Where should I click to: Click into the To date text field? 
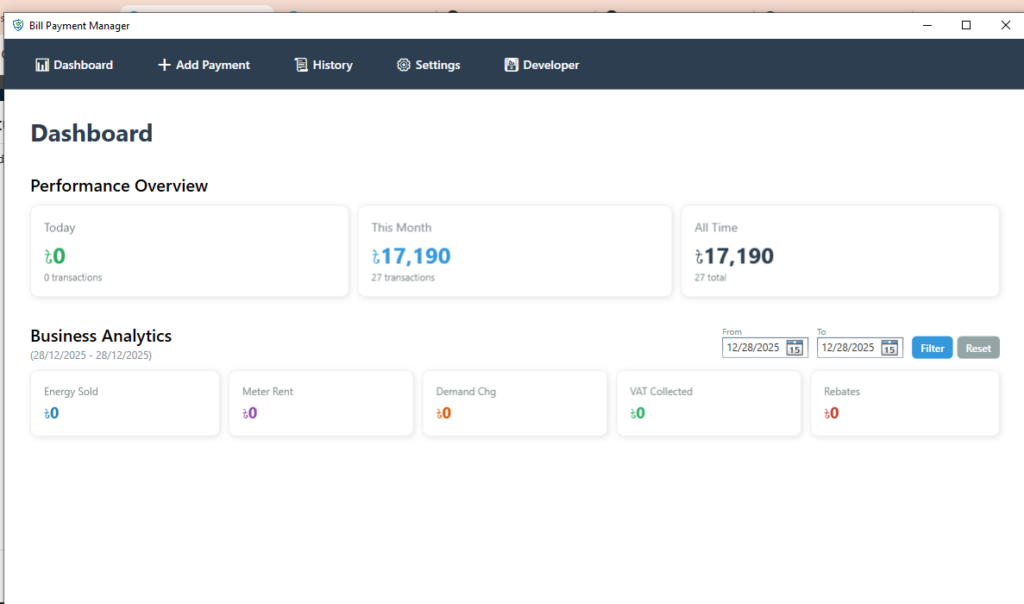coord(847,348)
